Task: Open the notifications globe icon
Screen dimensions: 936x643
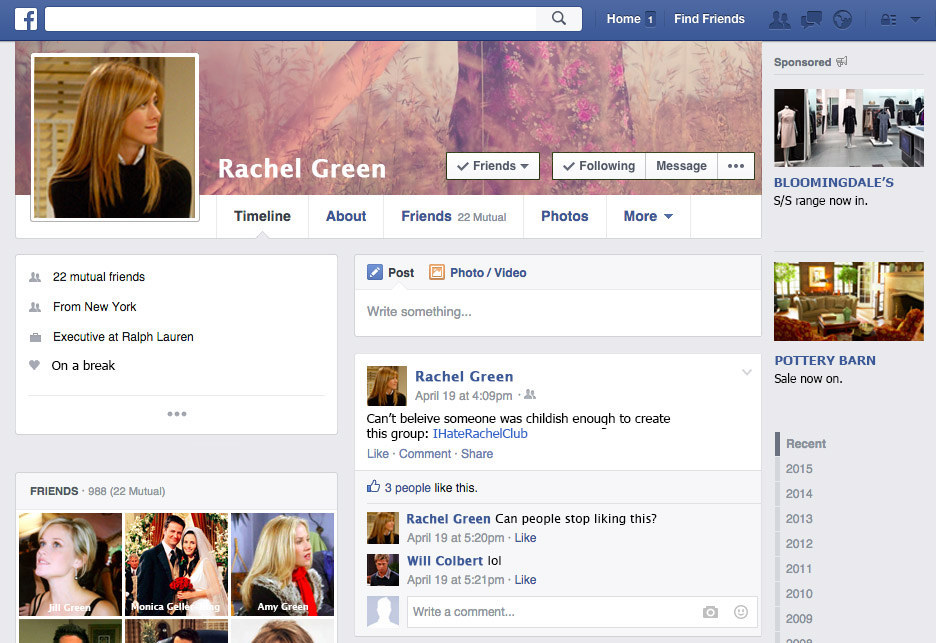Action: 842,19
